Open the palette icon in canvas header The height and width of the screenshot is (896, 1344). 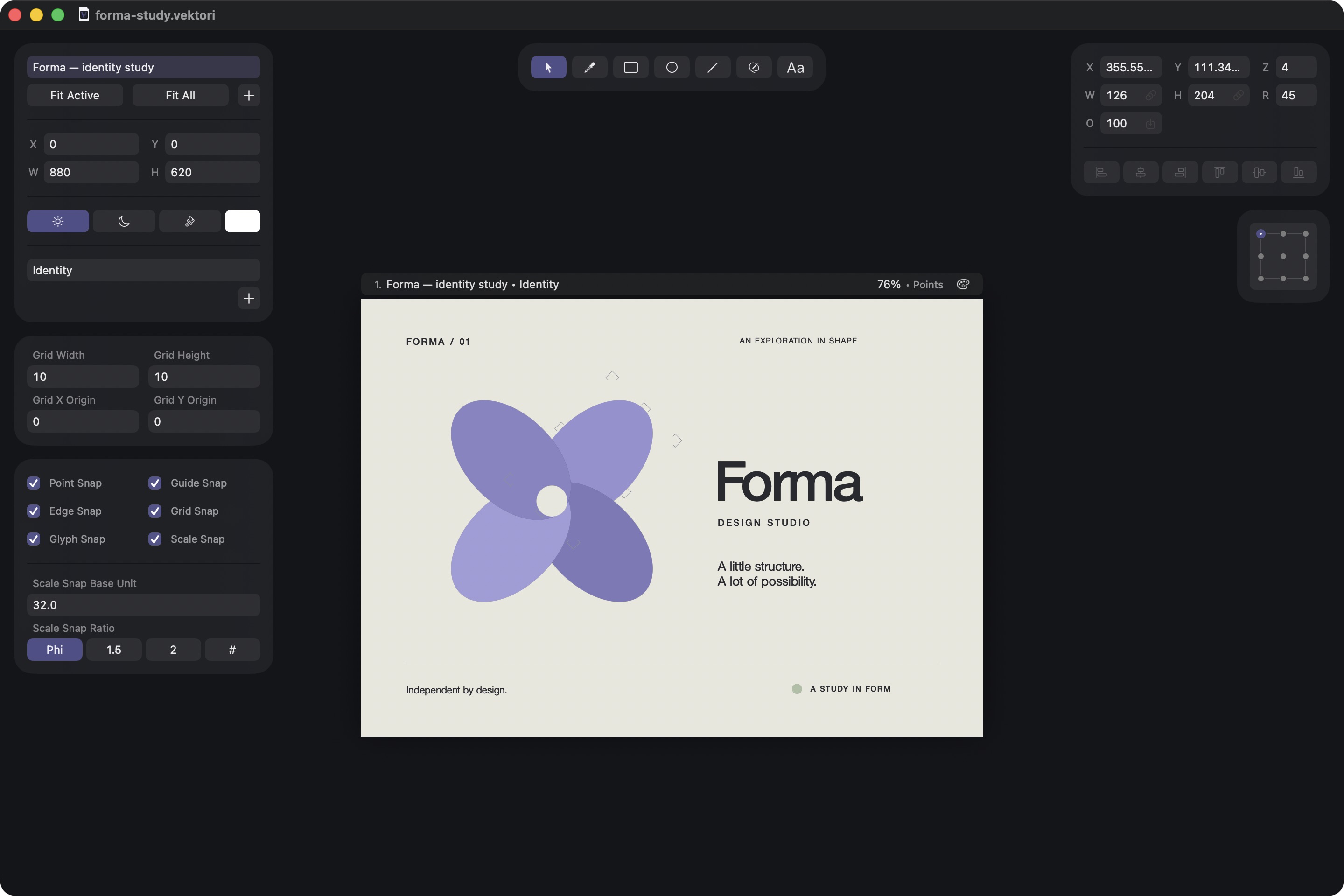pos(963,285)
